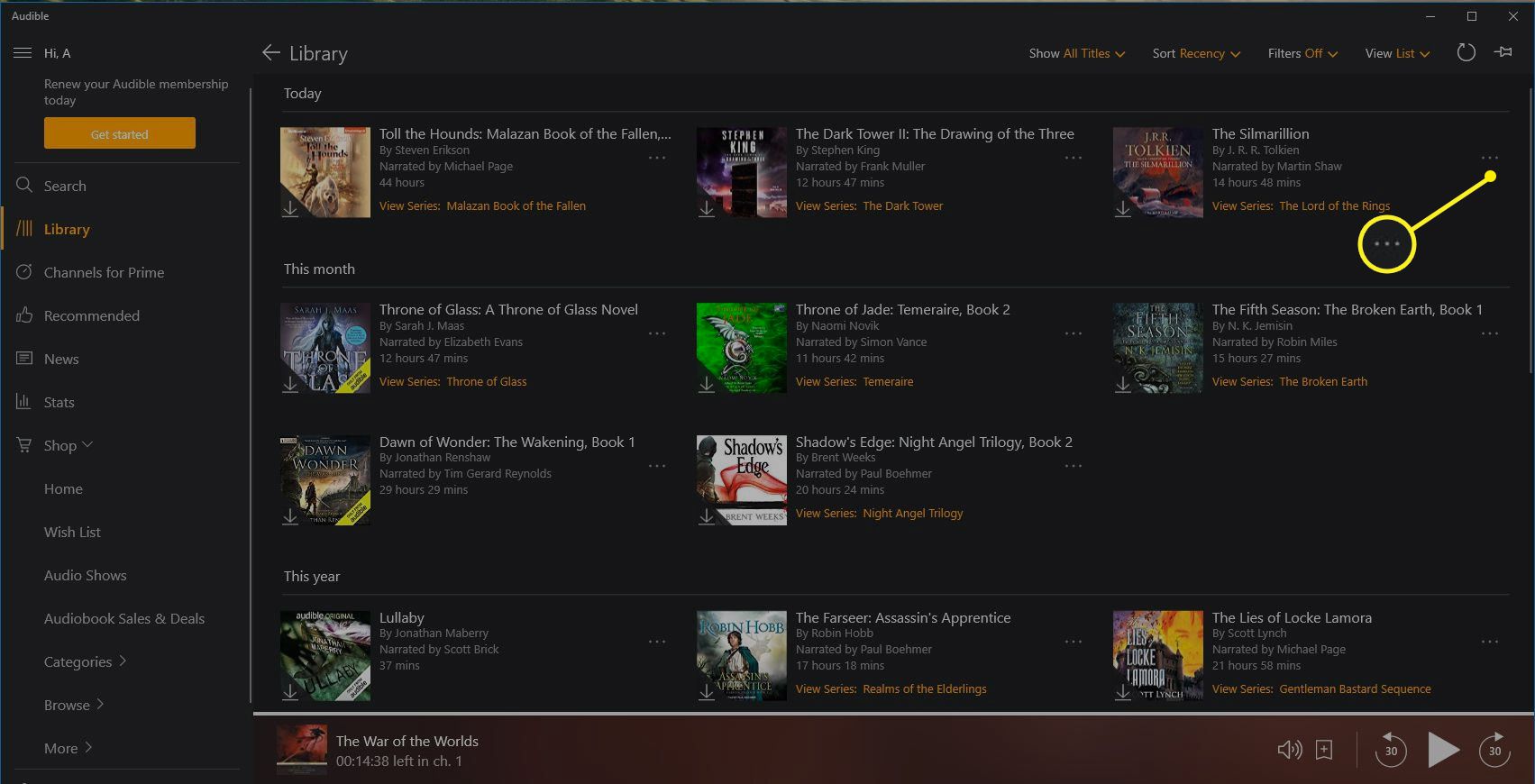Rewind 30 seconds

tap(1391, 750)
